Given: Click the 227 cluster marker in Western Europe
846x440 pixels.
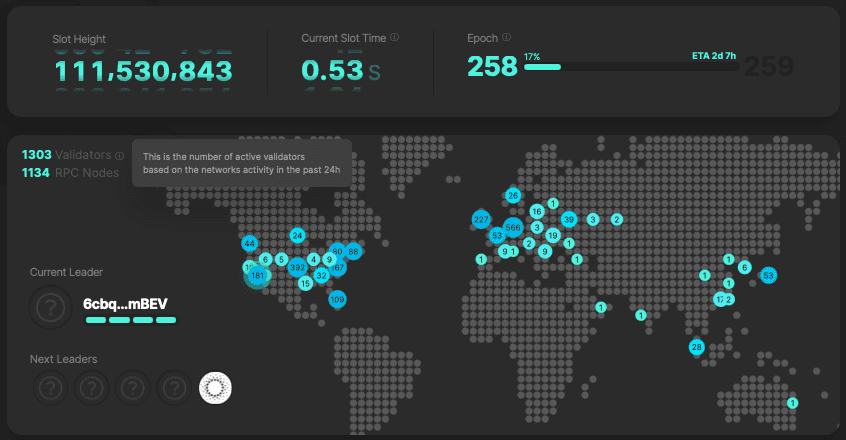Looking at the screenshot, I should [x=481, y=219].
